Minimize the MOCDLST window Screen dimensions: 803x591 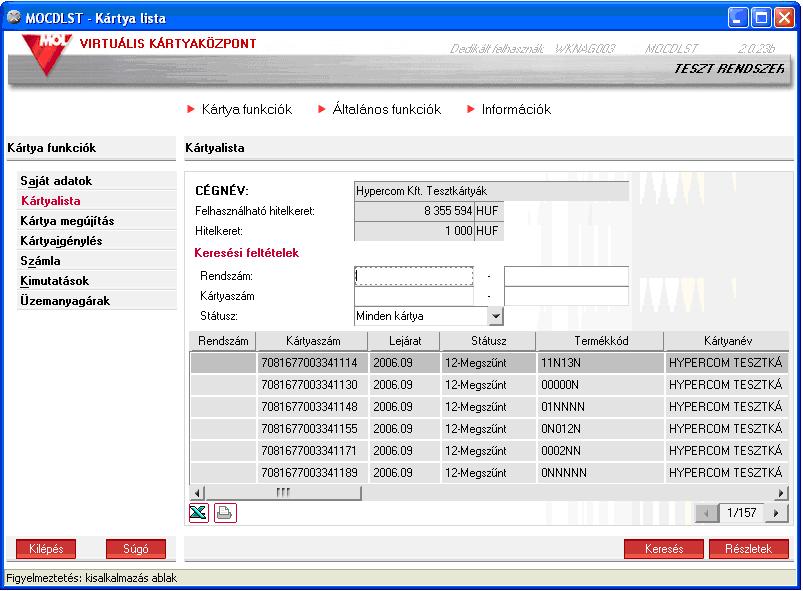tap(738, 18)
